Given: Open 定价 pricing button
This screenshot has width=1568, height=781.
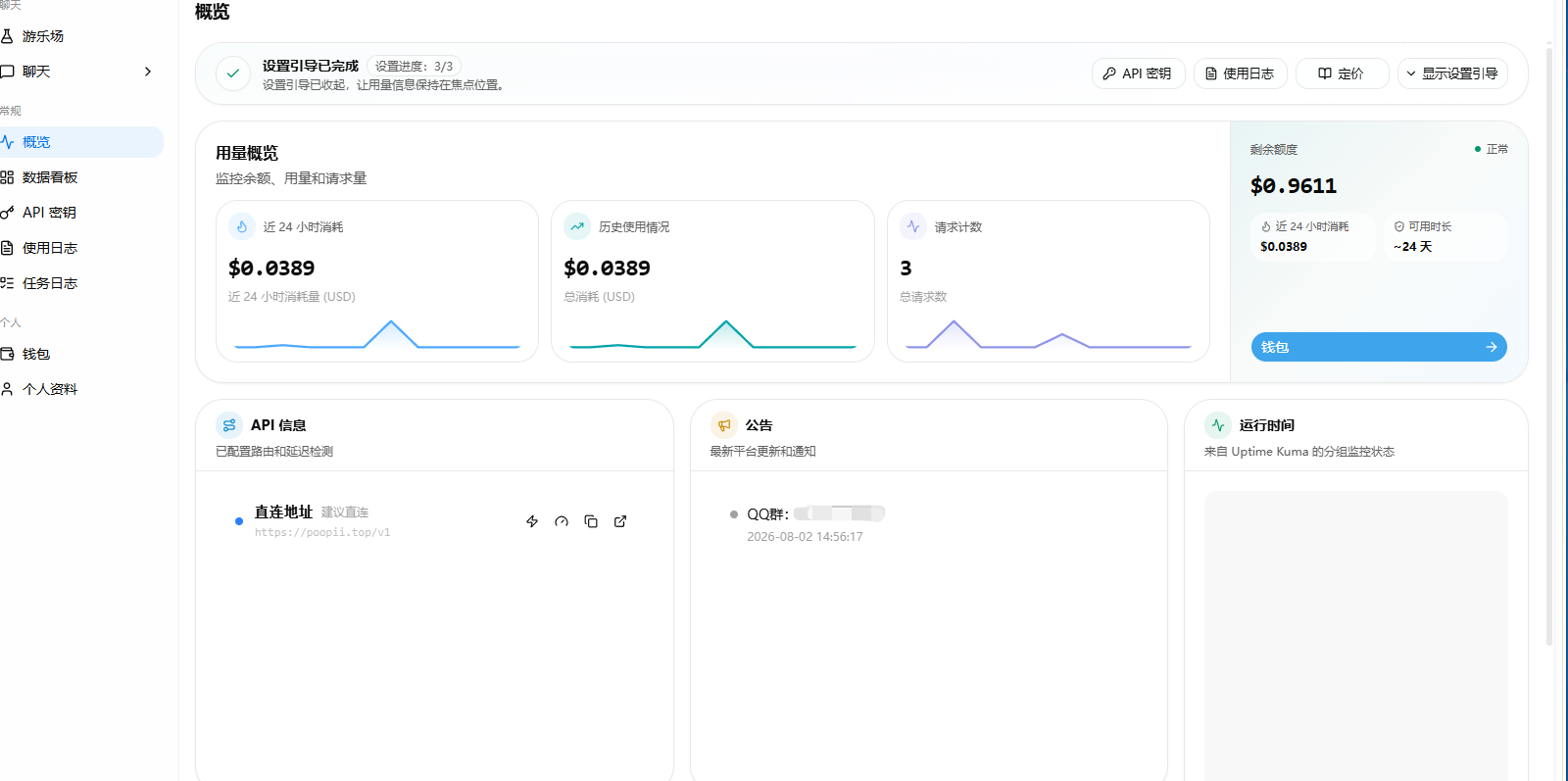Looking at the screenshot, I should click(1342, 73).
